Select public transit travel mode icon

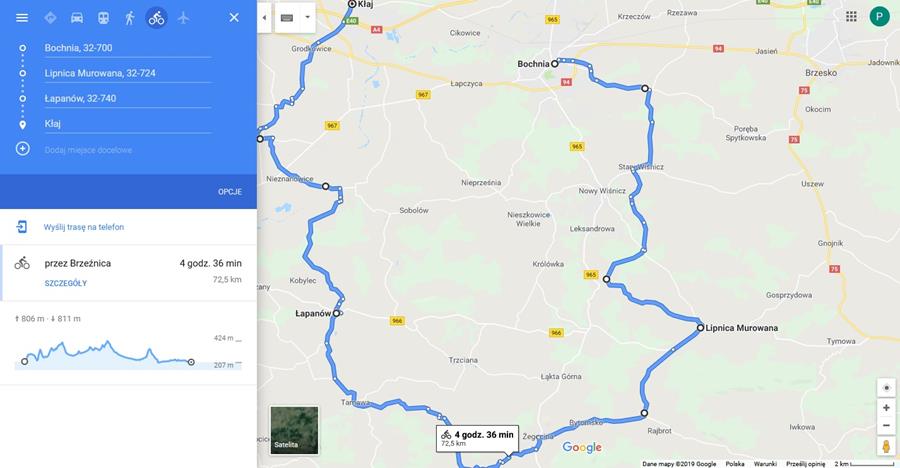(103, 18)
